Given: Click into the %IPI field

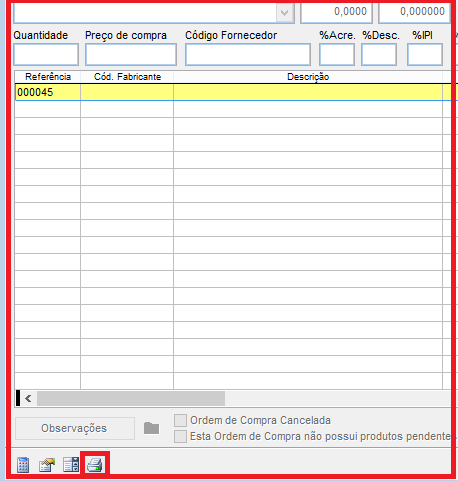Looking at the screenshot, I should 425,54.
